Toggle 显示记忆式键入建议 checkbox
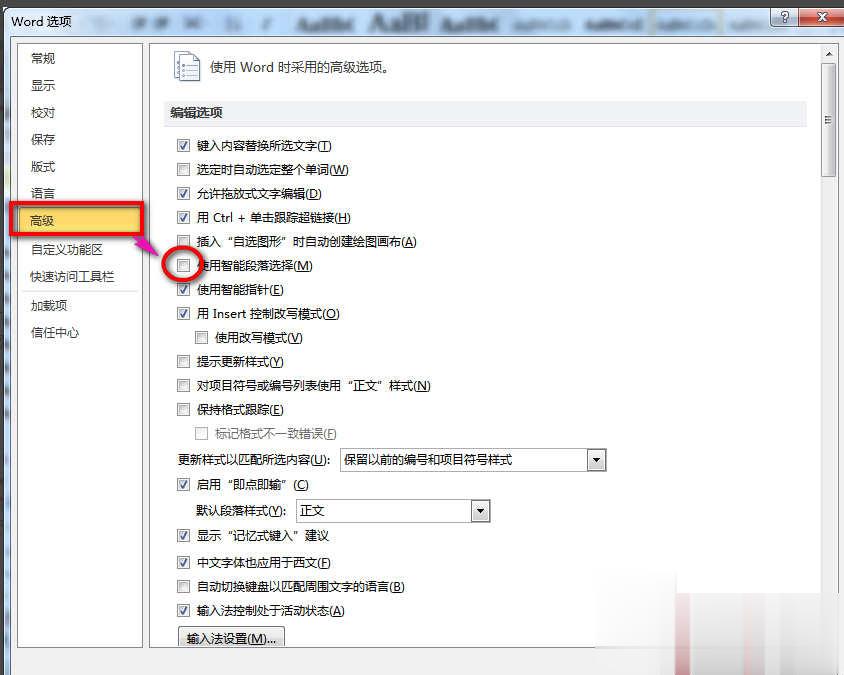Screen dimensions: 844x675 (x=184, y=536)
